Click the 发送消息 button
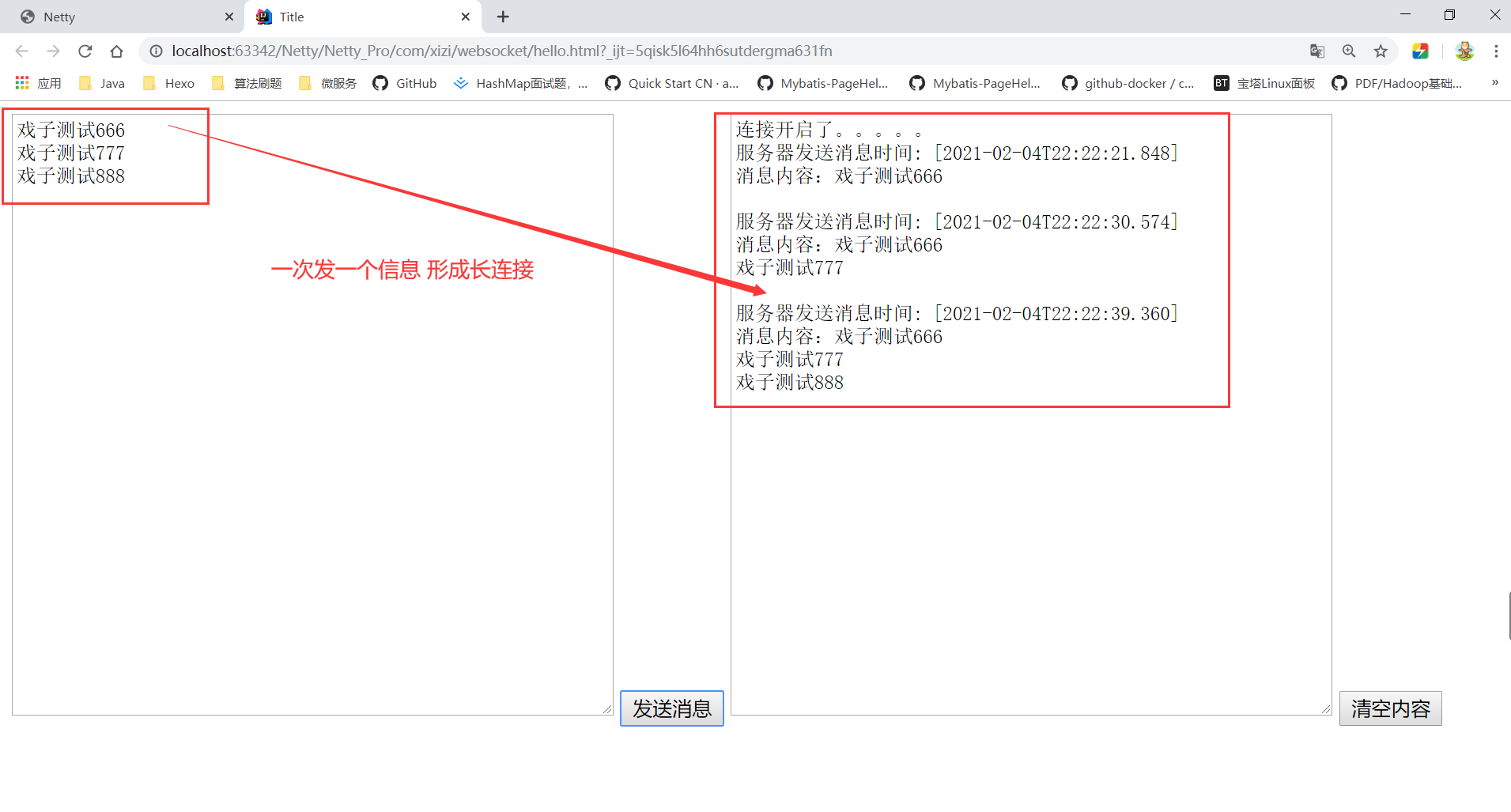This screenshot has width=1511, height=812. 672,708
